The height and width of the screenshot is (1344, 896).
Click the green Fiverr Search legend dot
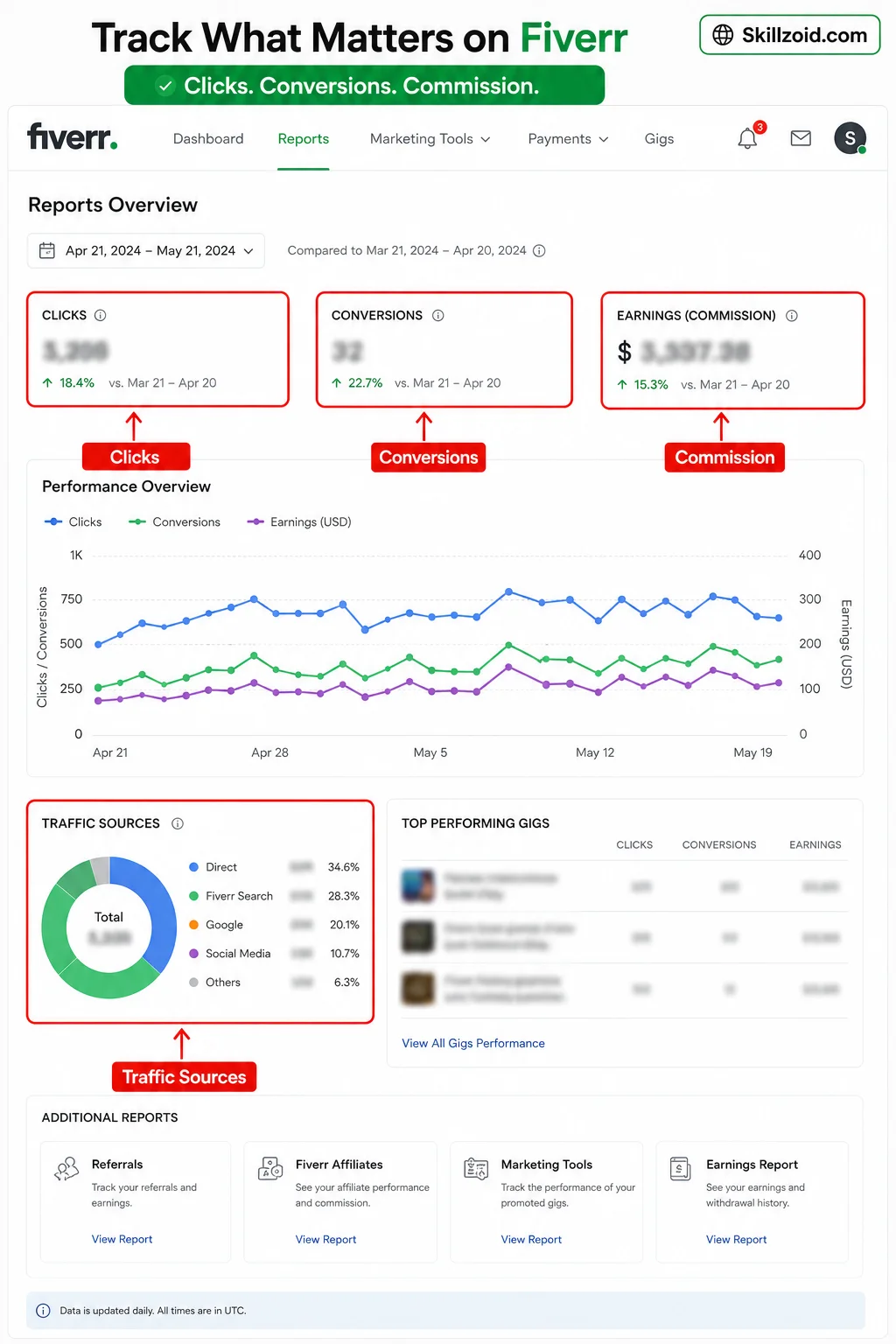click(x=194, y=896)
